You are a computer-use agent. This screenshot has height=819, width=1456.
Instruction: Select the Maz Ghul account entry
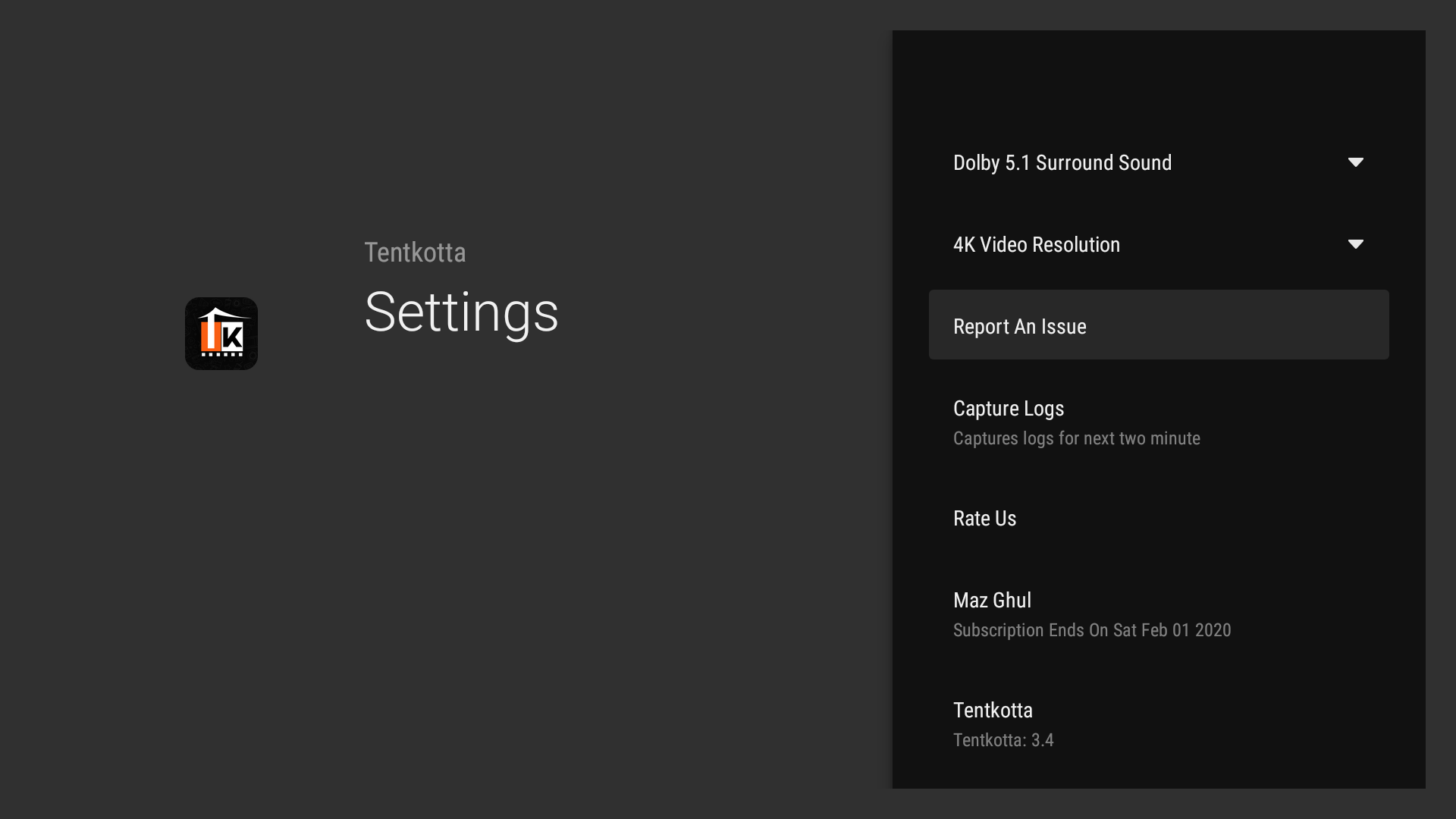pyautogui.click(x=992, y=601)
